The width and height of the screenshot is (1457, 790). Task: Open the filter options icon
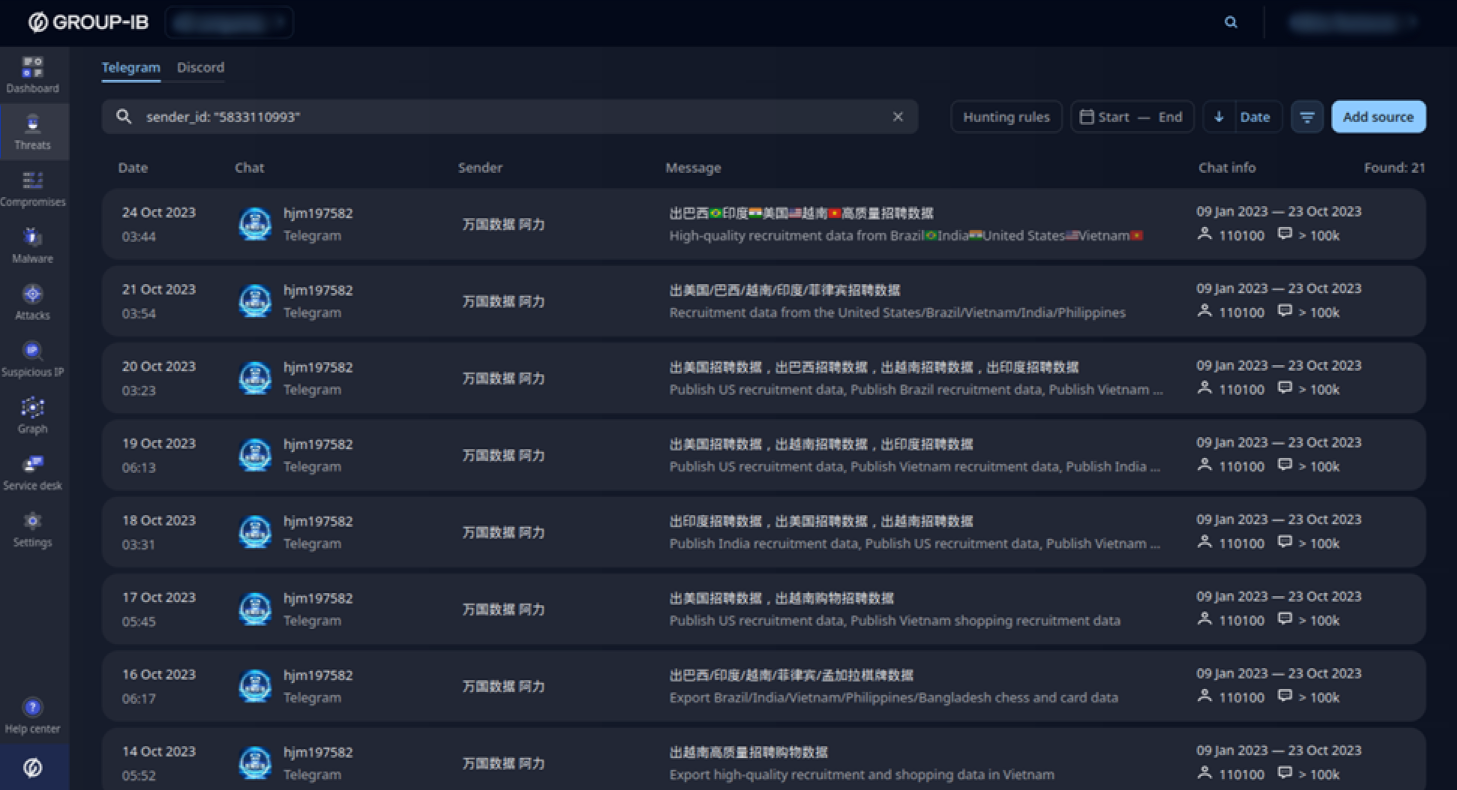coord(1307,116)
